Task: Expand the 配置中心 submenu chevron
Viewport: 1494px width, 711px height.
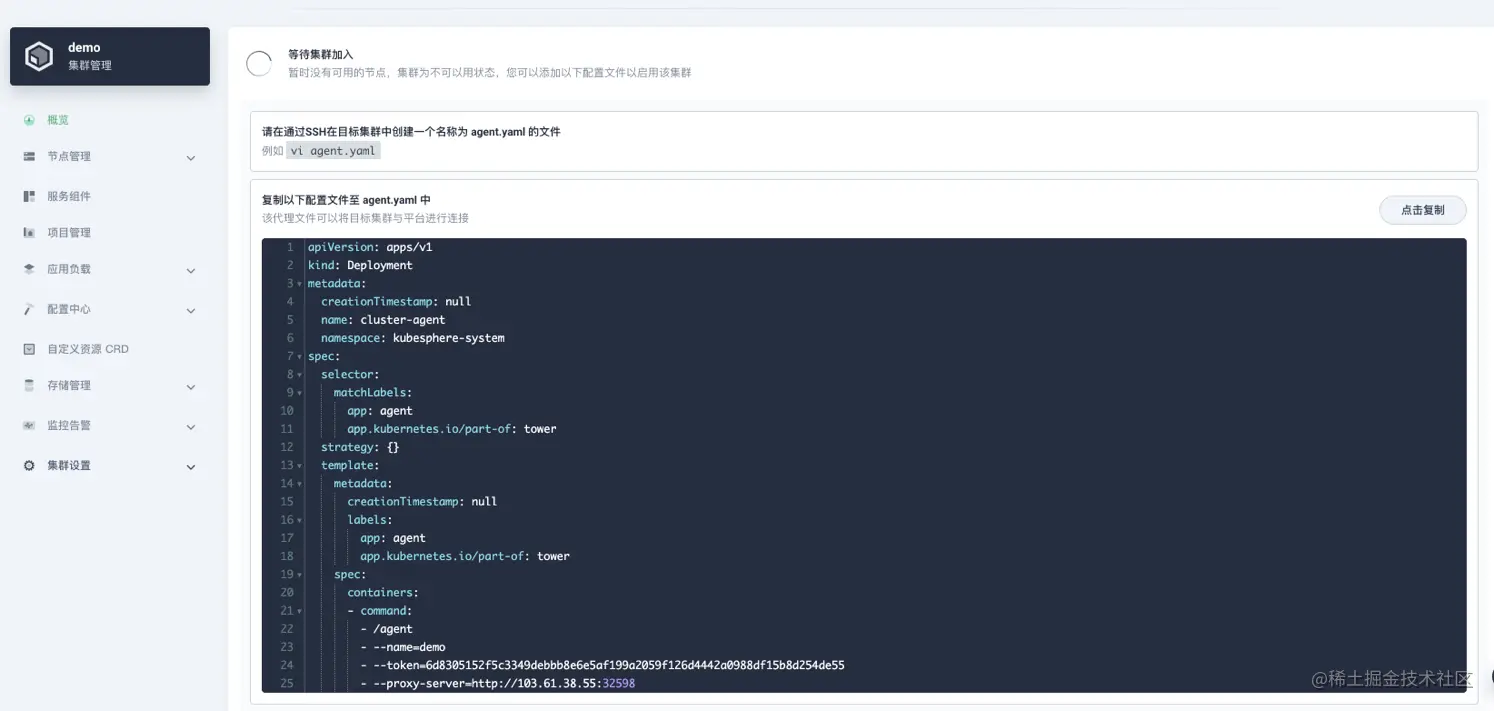Action: coord(191,311)
